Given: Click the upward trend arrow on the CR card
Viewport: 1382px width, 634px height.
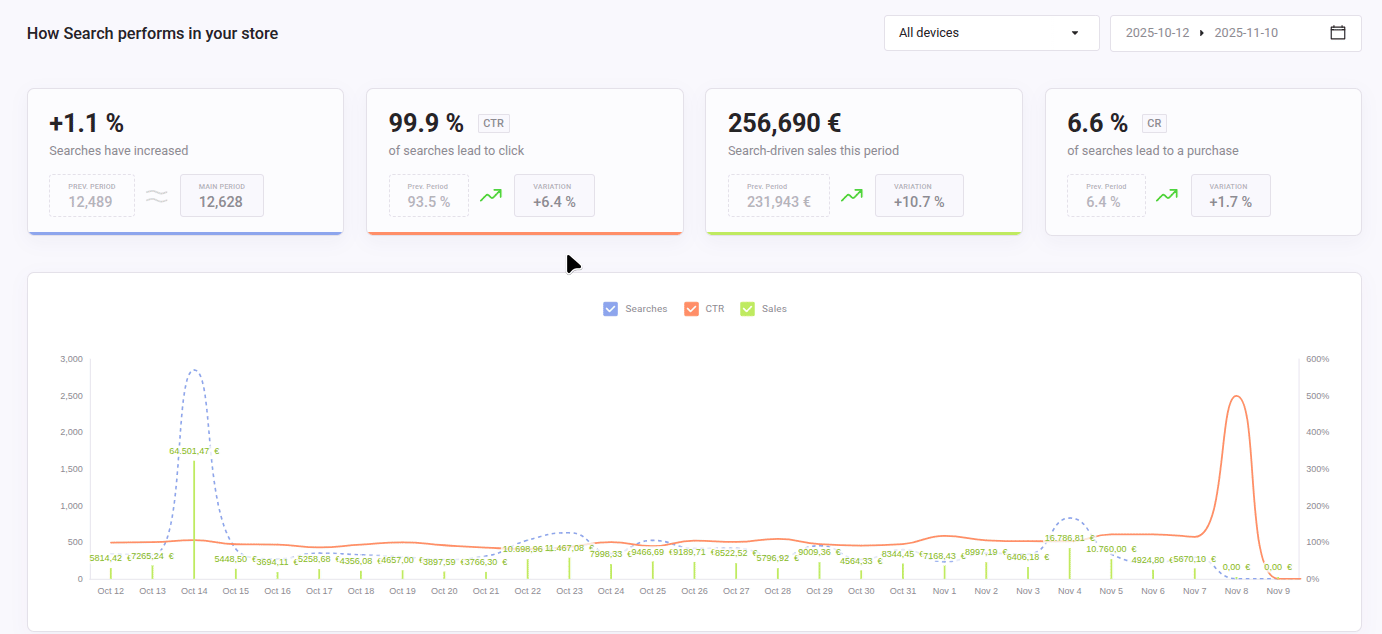Looking at the screenshot, I should pos(1166,195).
